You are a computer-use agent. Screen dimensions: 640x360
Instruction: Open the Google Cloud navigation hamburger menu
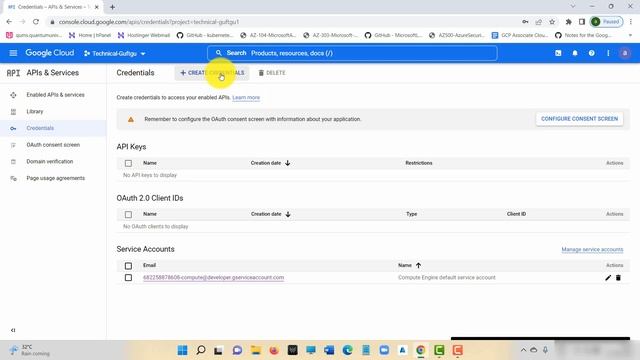13,53
